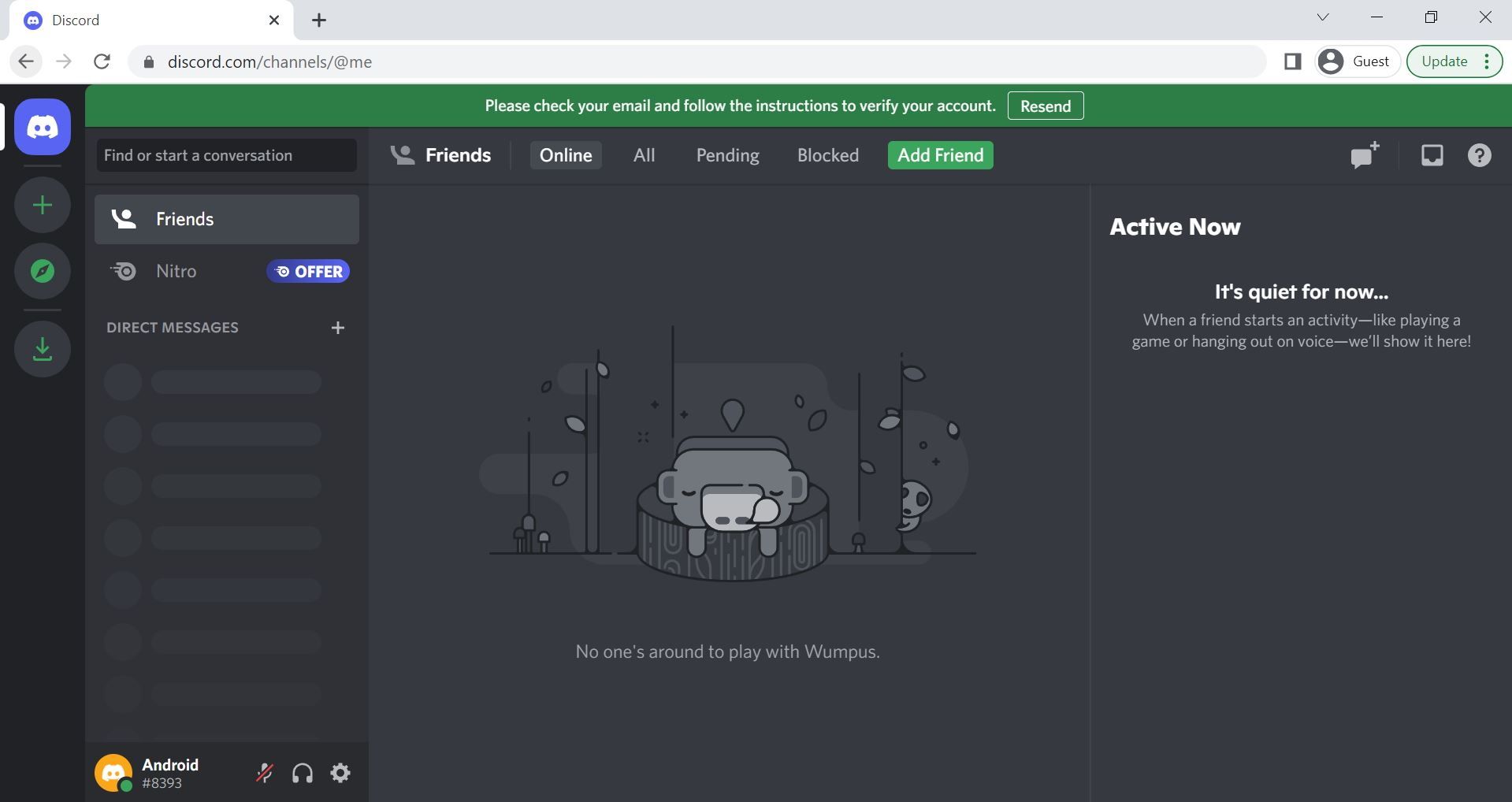Create a new group DM
This screenshot has width=1512, height=802.
point(1362,155)
